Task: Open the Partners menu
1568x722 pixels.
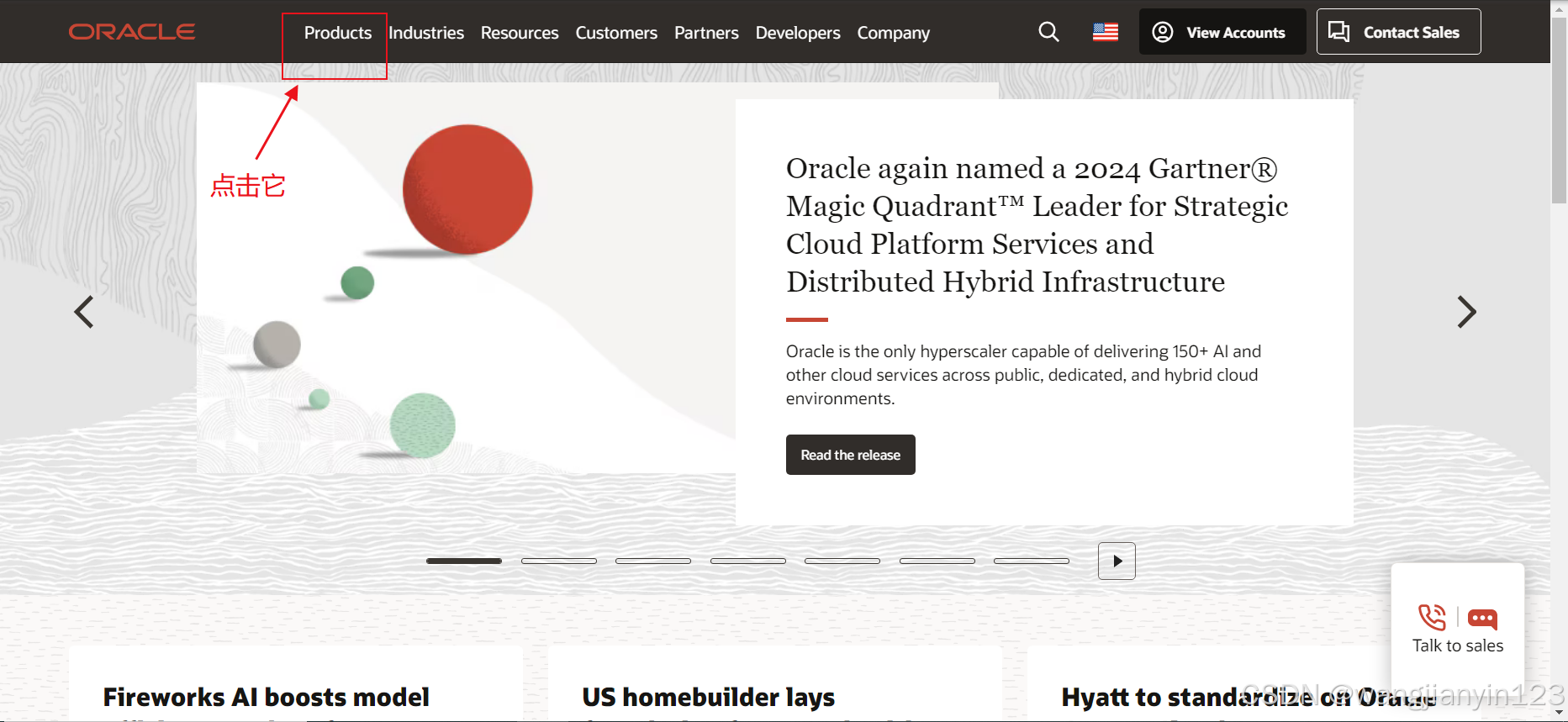Action: [x=706, y=33]
